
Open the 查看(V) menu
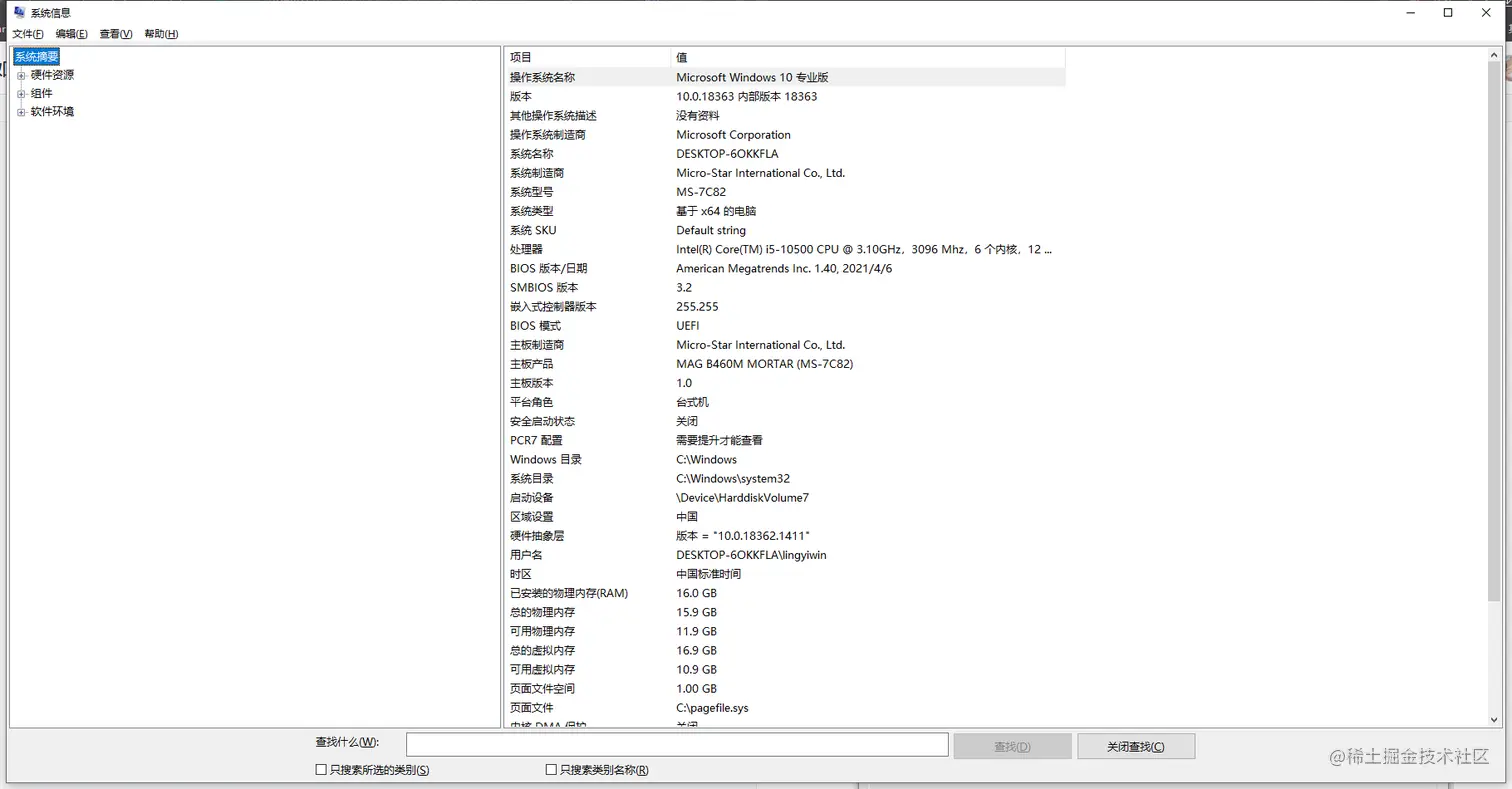click(116, 34)
